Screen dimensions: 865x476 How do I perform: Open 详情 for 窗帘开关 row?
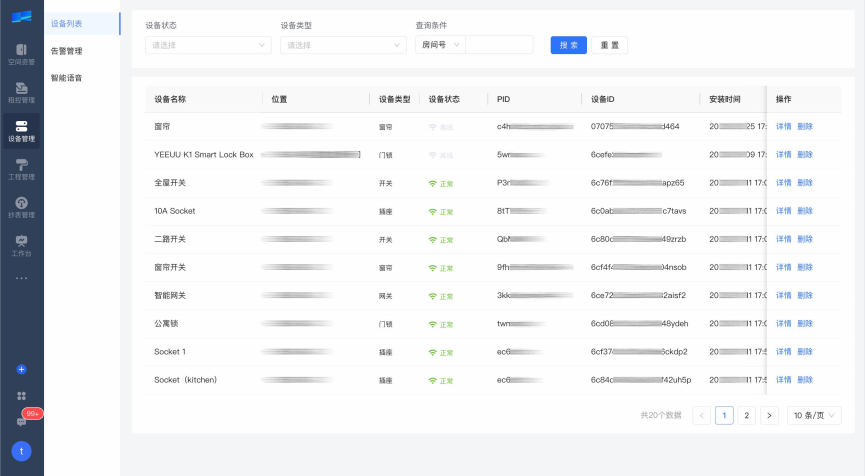tap(783, 267)
